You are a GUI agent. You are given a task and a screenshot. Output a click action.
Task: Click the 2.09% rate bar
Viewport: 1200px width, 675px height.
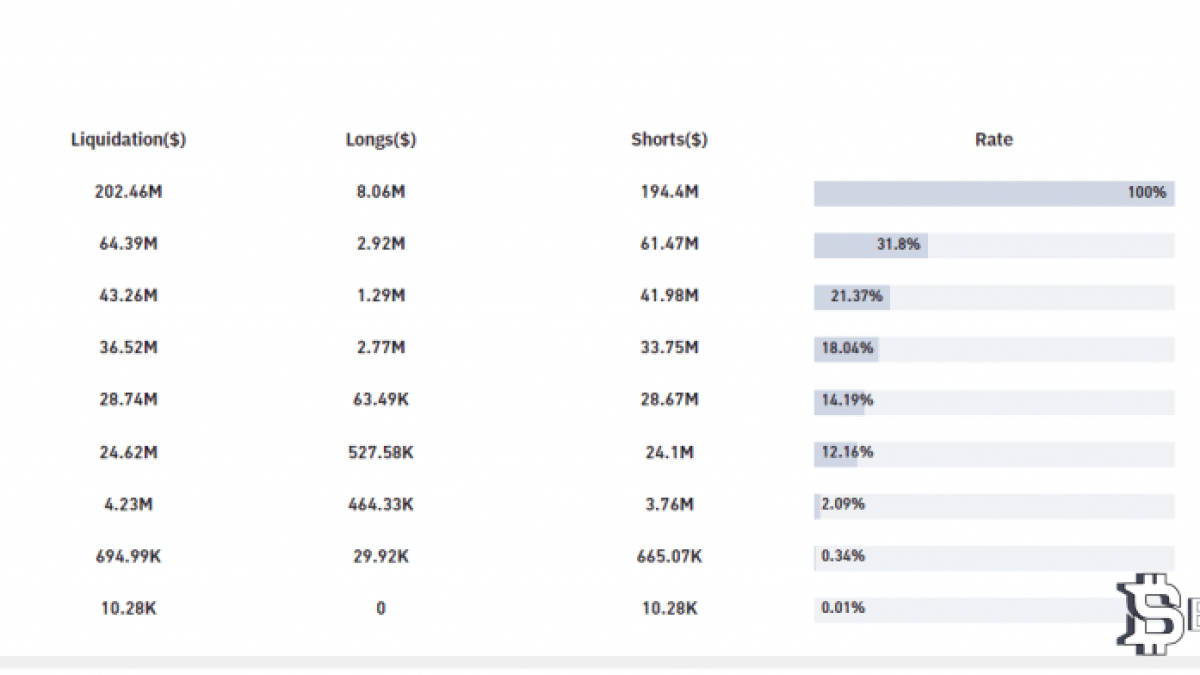tap(994, 505)
